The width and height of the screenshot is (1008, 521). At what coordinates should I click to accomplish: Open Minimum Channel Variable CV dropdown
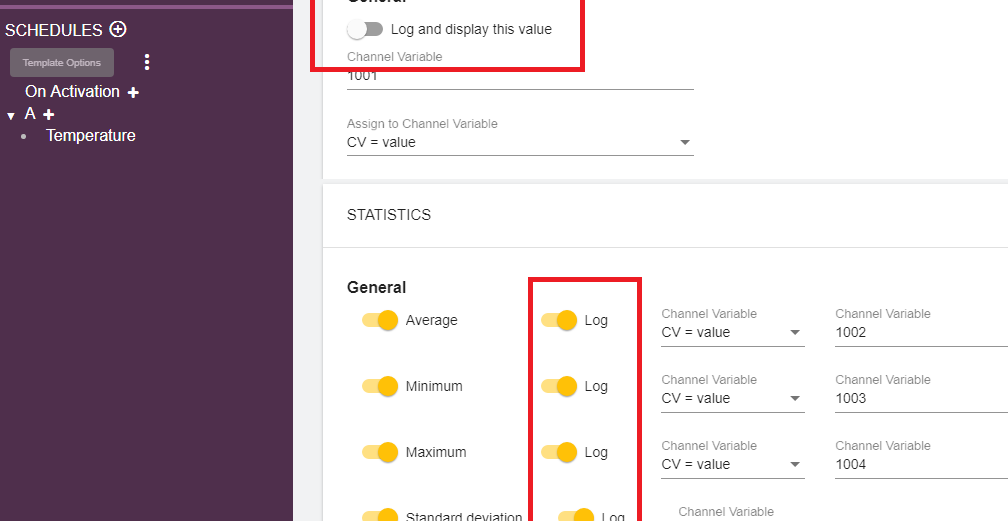(x=733, y=398)
